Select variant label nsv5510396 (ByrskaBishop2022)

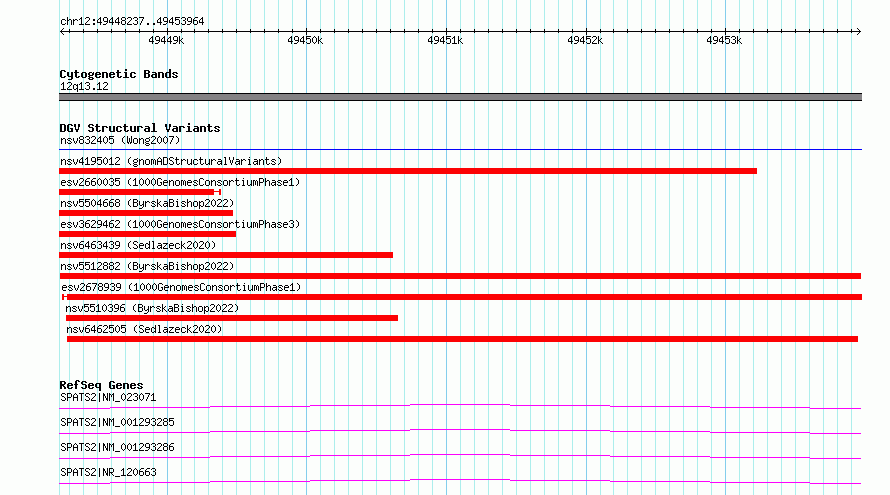coord(152,308)
